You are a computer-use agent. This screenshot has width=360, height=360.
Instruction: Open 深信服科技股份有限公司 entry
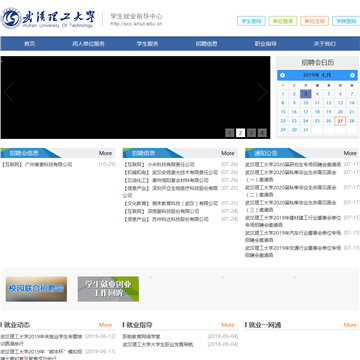(x=161, y=211)
